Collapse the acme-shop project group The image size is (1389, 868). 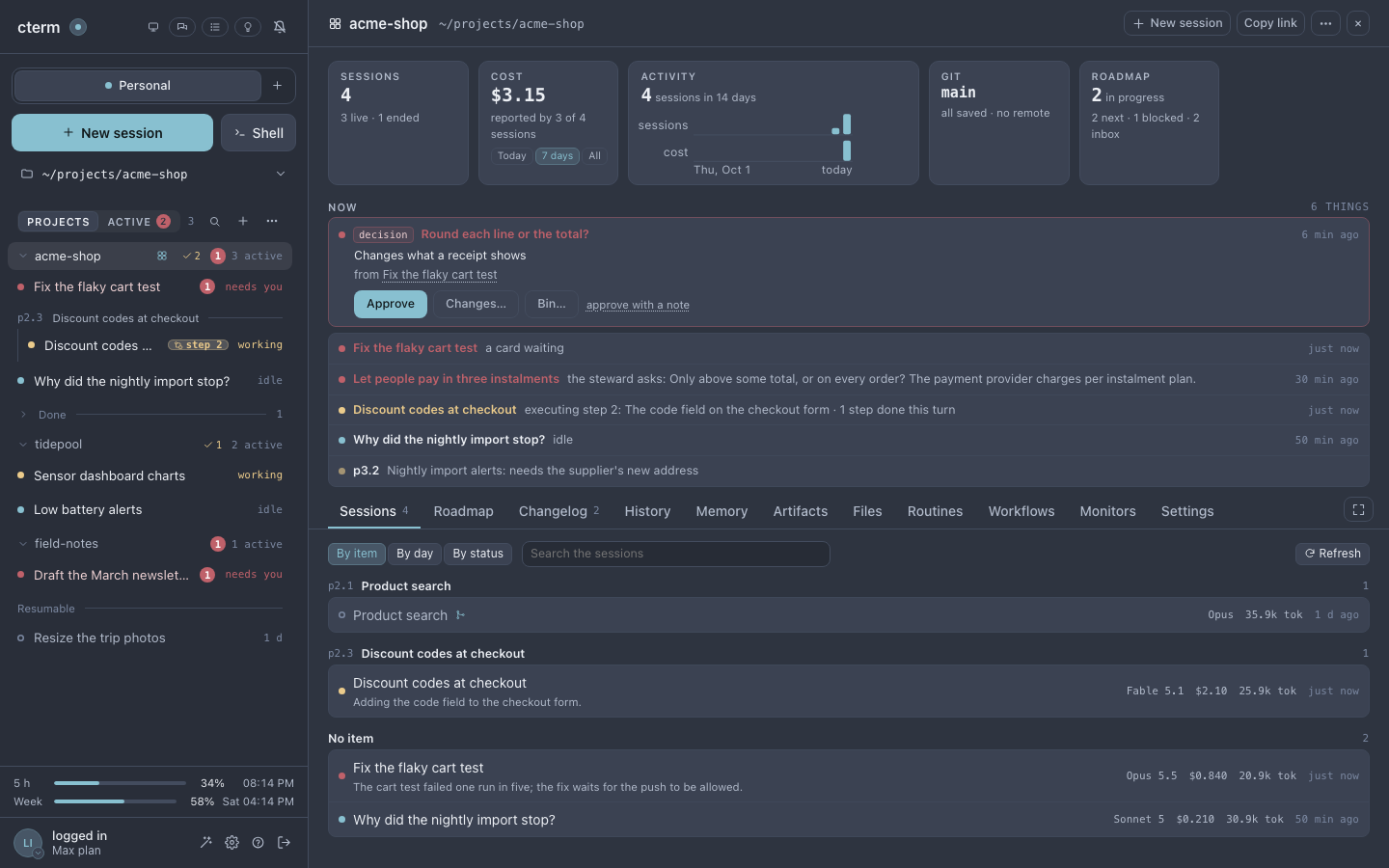tap(23, 257)
